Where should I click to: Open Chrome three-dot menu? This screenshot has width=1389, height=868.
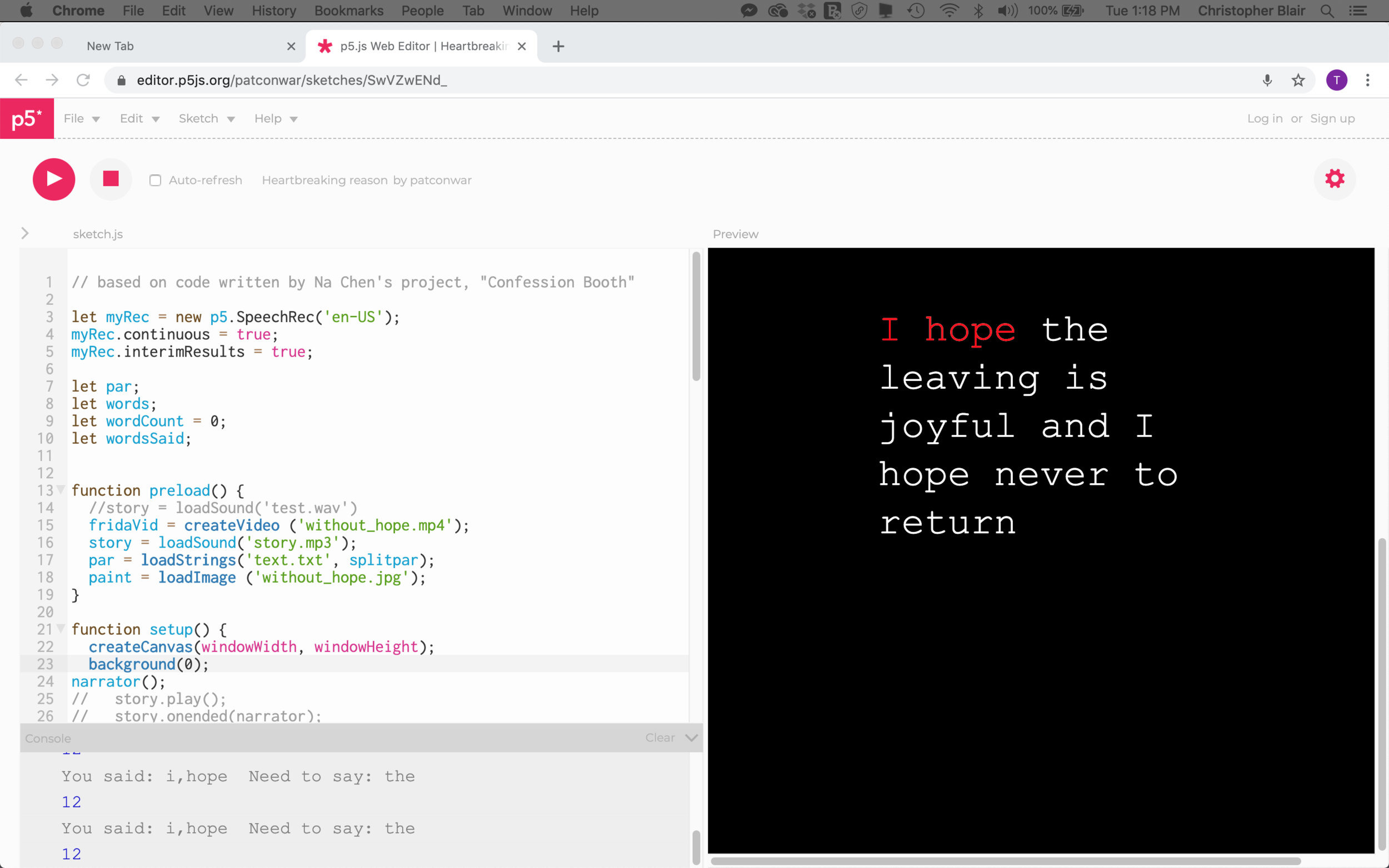click(1367, 81)
